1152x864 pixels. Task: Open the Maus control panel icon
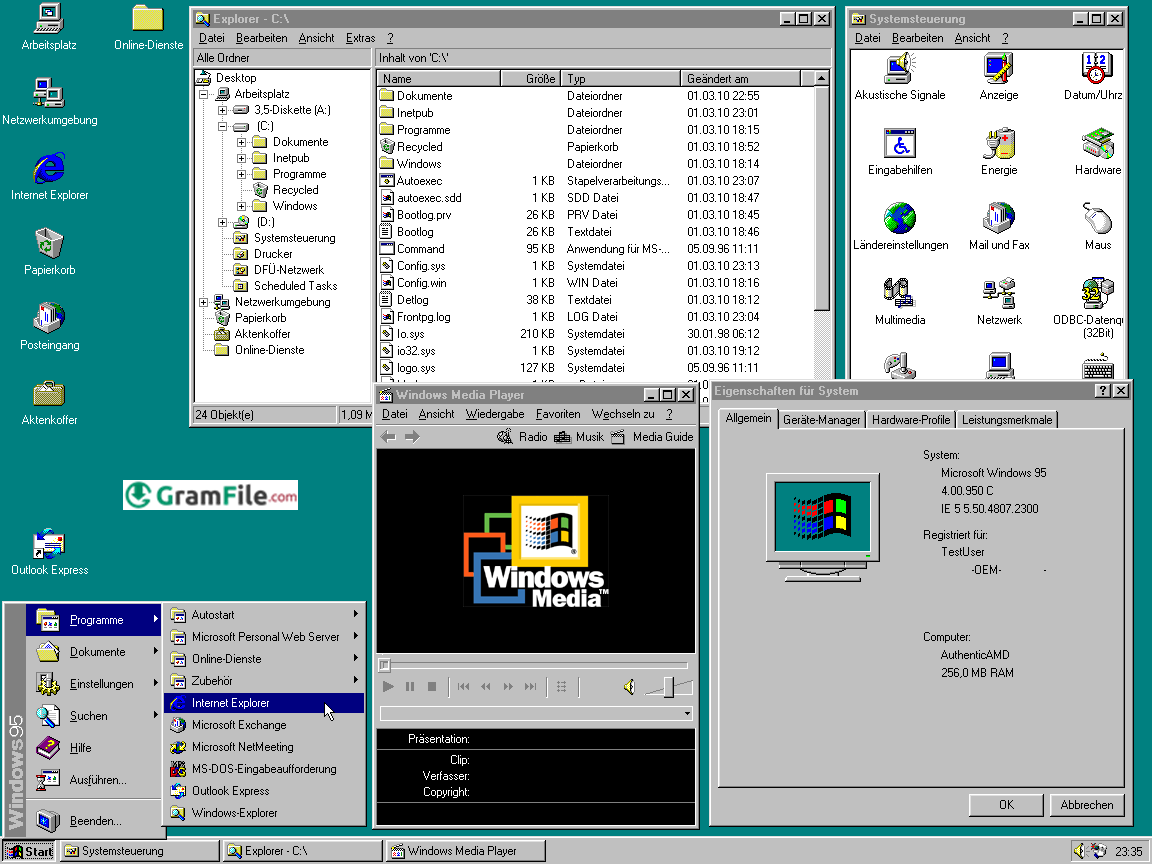tap(1097, 219)
